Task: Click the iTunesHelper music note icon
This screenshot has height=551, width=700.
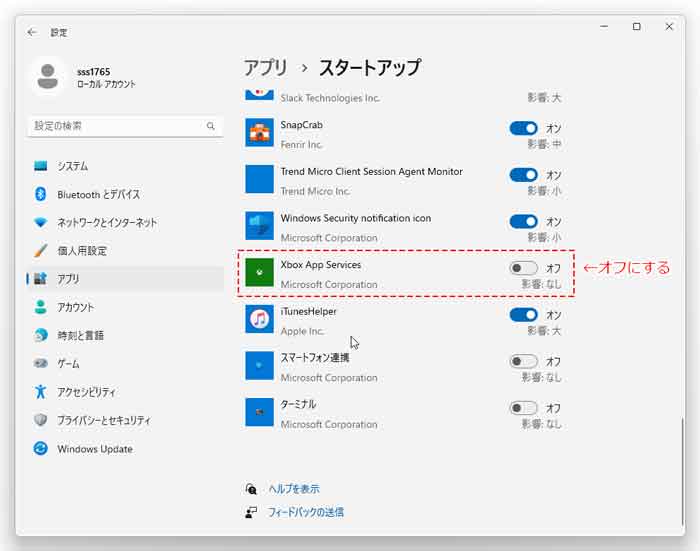Action: click(259, 319)
